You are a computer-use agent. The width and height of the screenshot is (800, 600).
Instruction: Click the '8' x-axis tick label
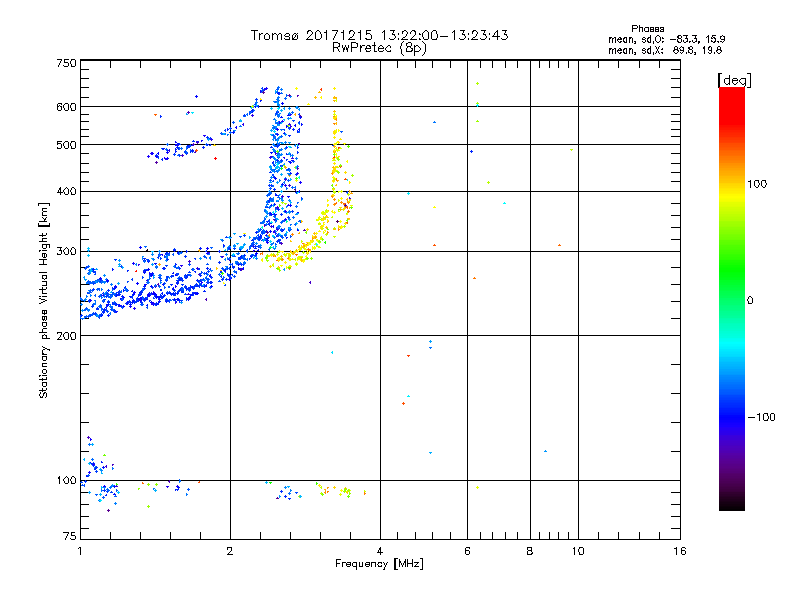coord(530,551)
